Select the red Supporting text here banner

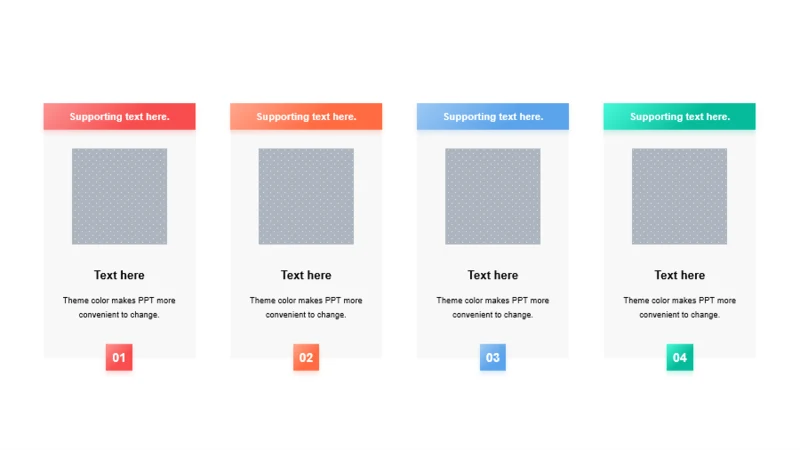[119, 116]
